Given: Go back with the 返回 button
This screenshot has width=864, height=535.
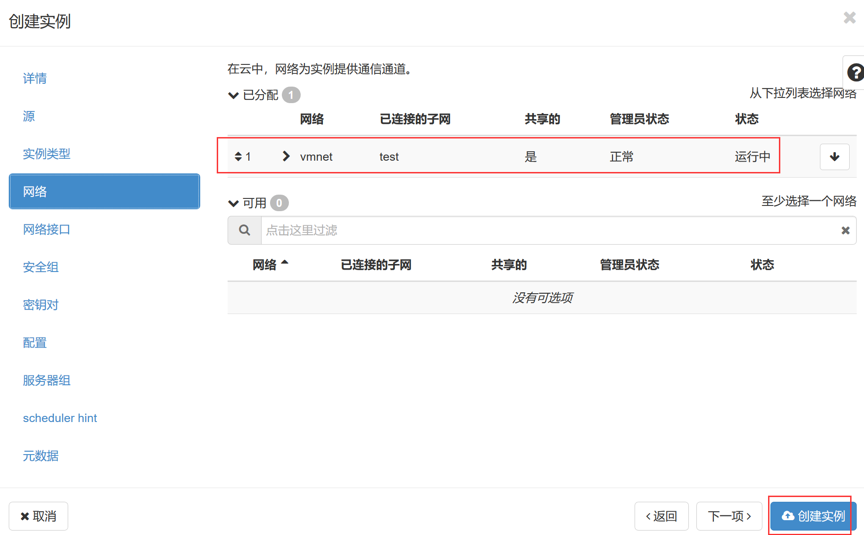Looking at the screenshot, I should (x=661, y=516).
